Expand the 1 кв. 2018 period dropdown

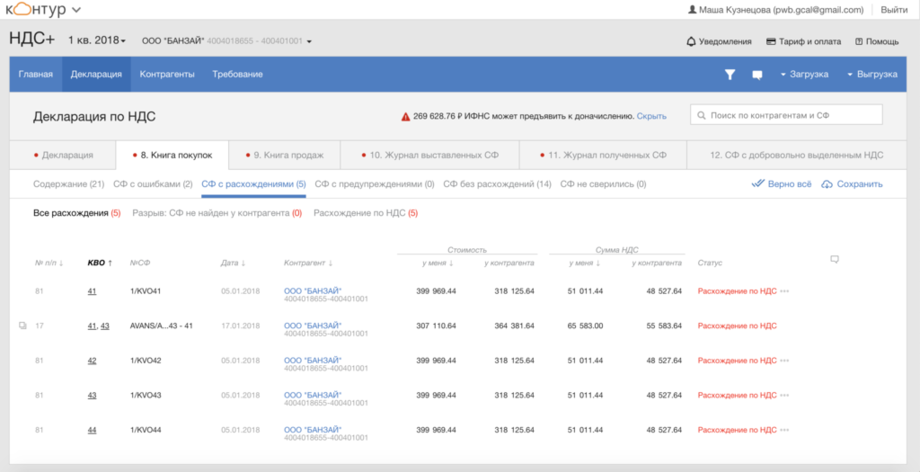(97, 41)
